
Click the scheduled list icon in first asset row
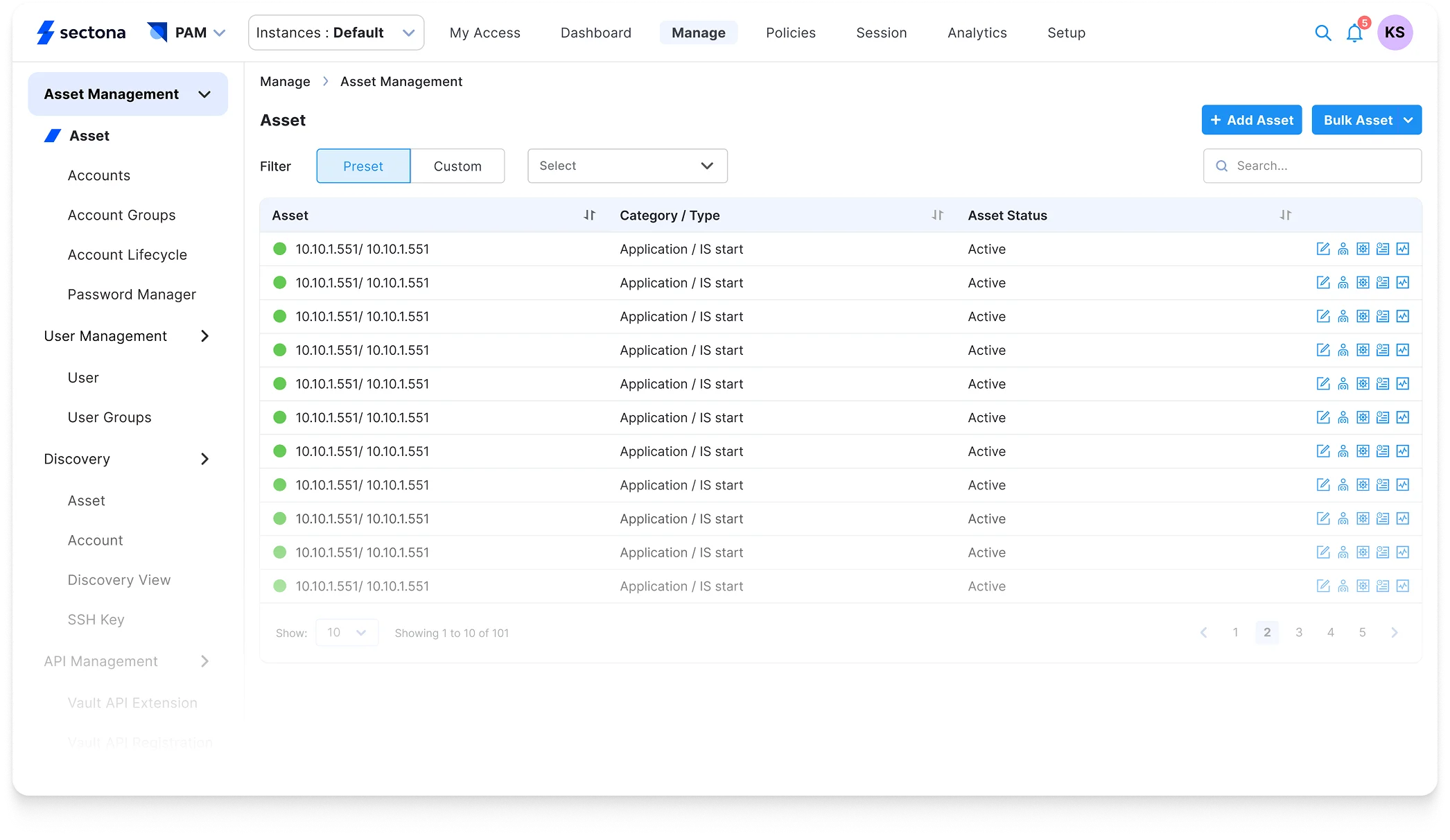[x=1382, y=249]
